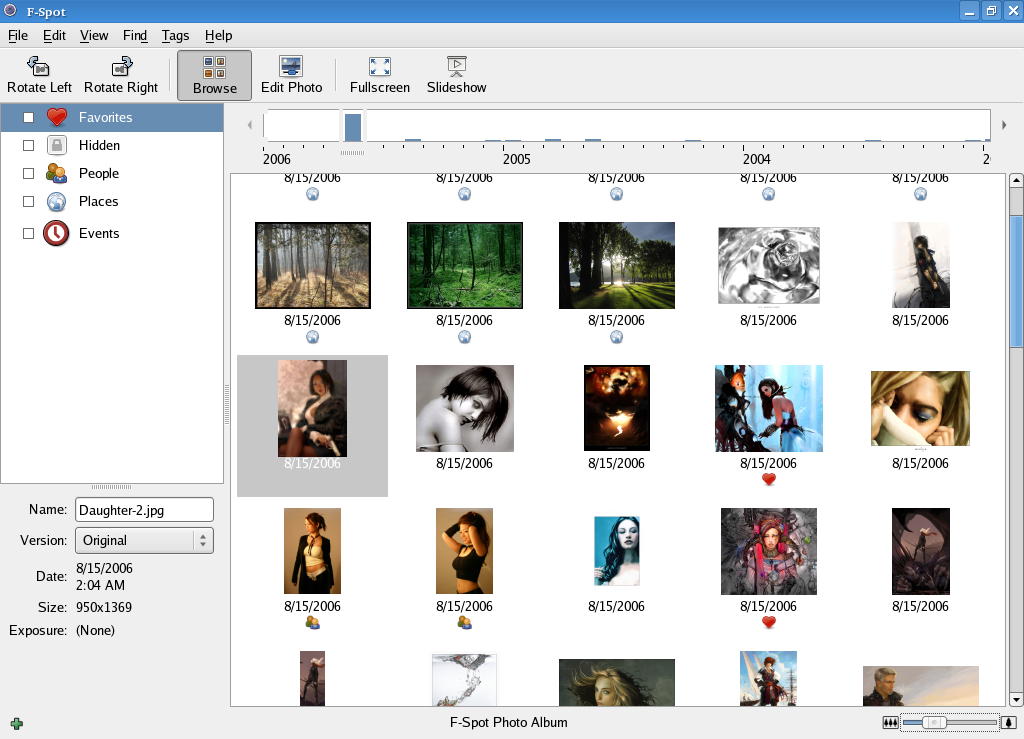Click the Events tag label

click(x=99, y=233)
